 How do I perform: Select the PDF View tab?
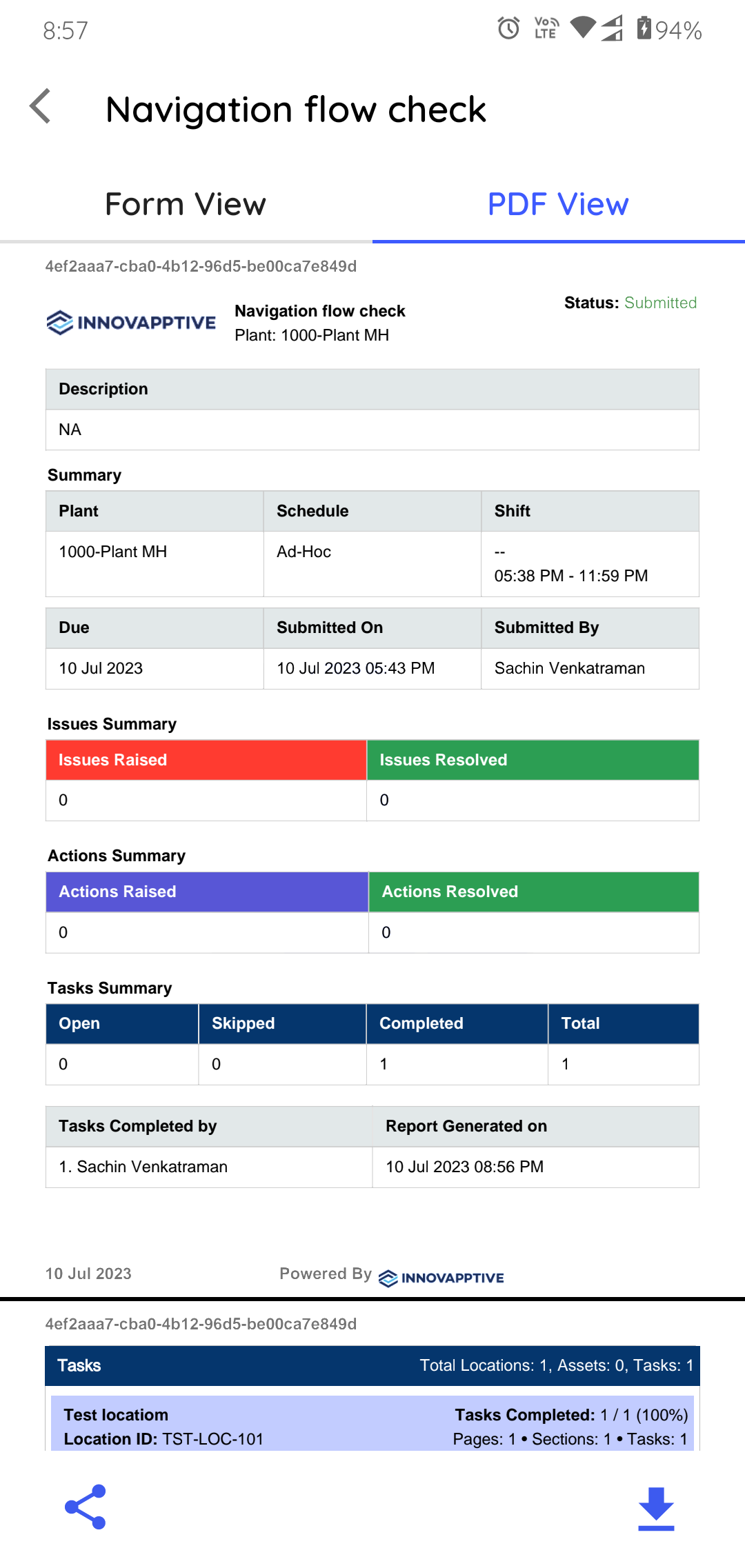[558, 204]
